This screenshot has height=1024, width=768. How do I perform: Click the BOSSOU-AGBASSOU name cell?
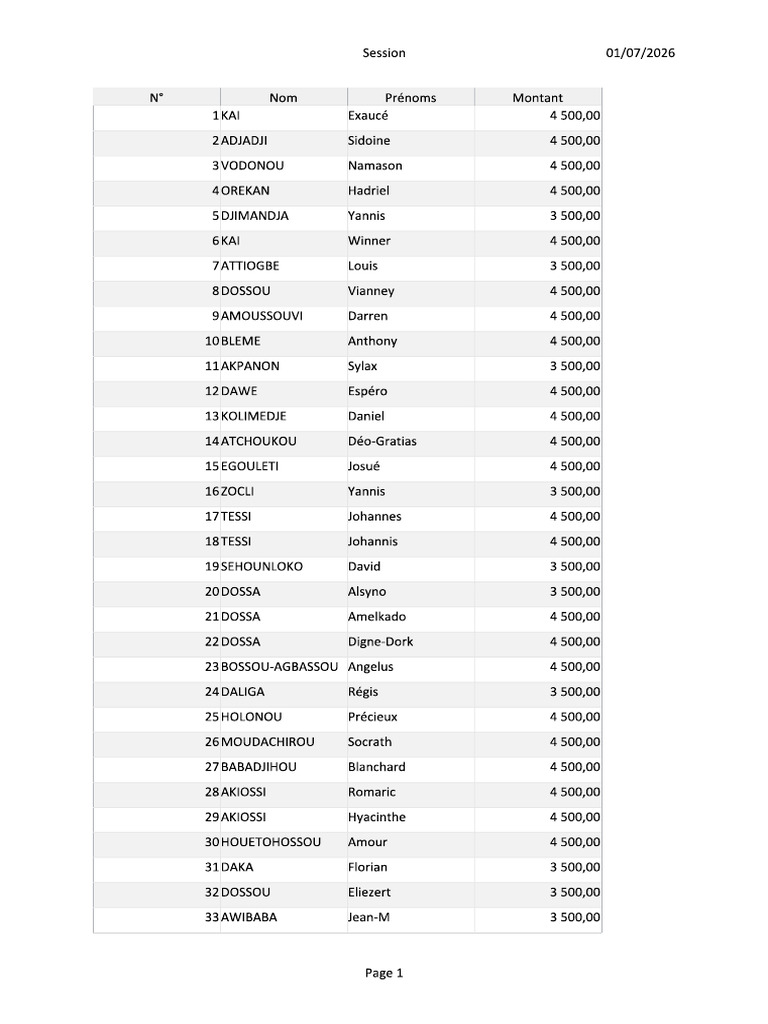click(x=283, y=667)
